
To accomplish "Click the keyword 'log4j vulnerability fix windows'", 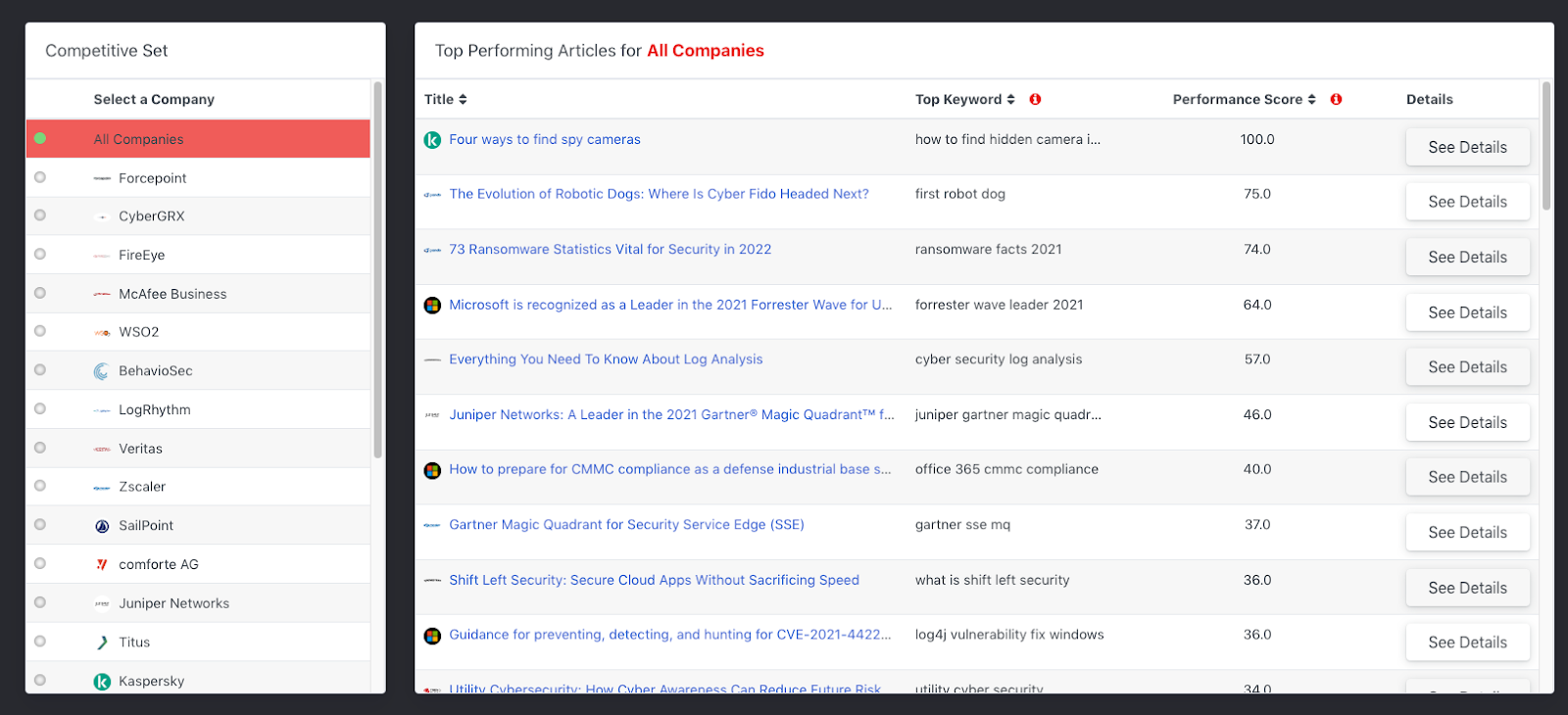I will [1009, 635].
